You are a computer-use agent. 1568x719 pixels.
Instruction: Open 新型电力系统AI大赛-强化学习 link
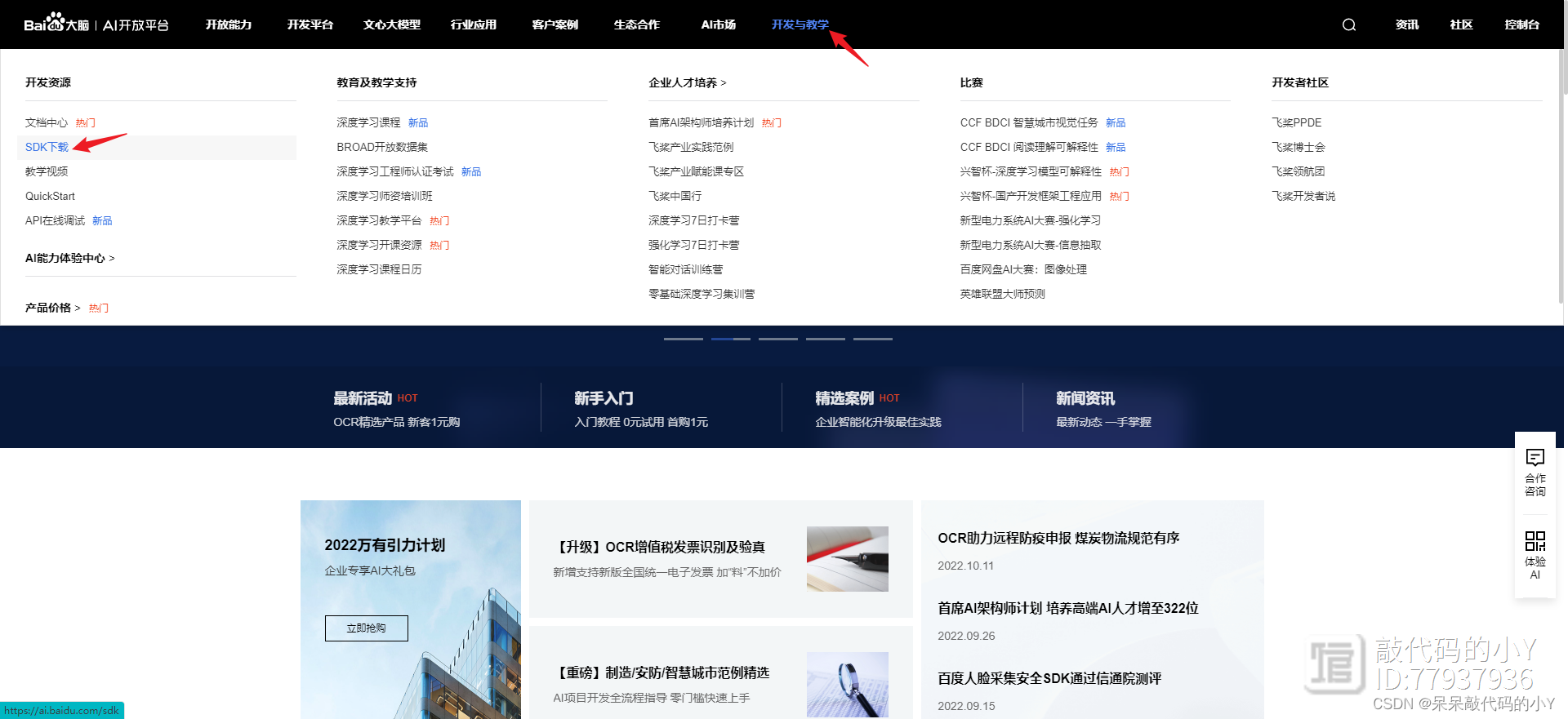click(x=1031, y=220)
